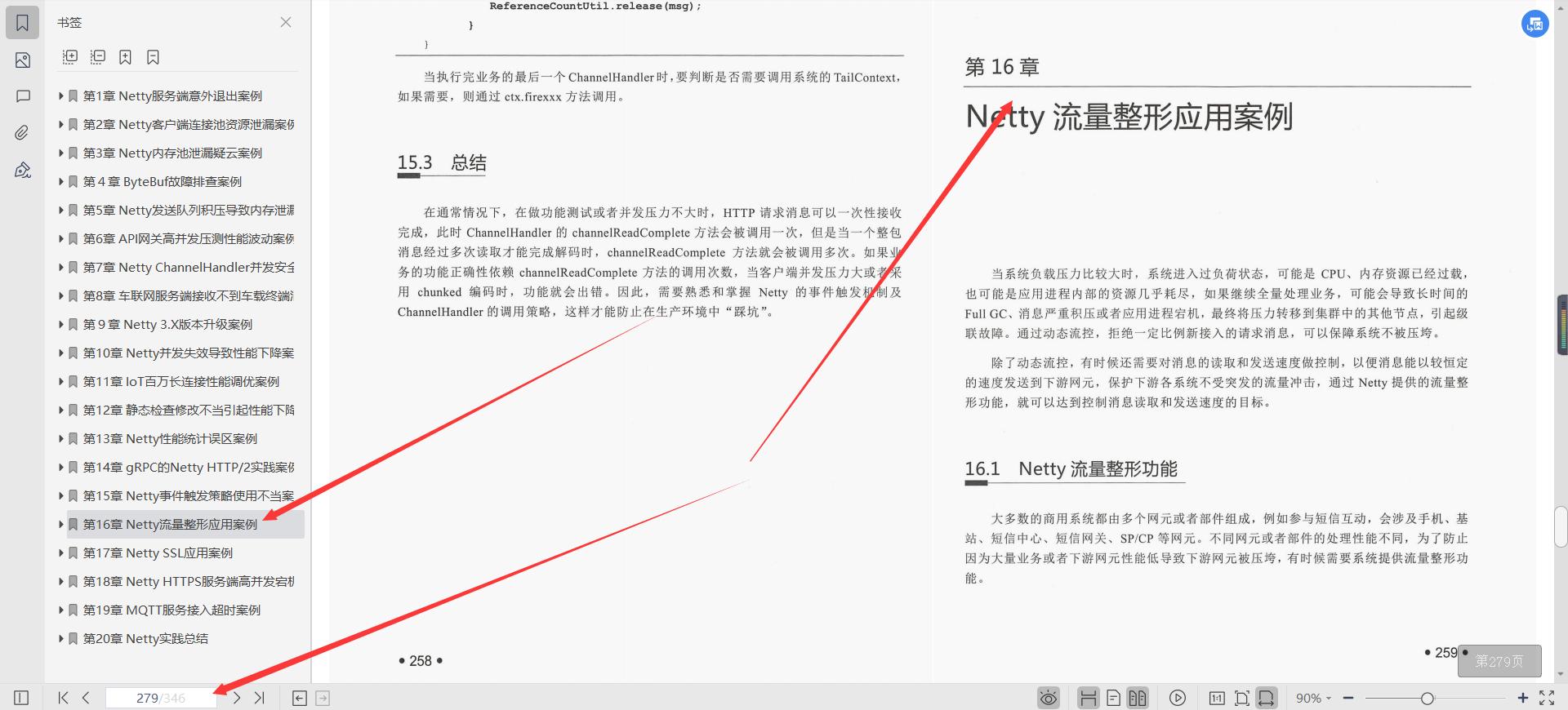Open bookmark 第17章 Netty SSL应用案例

pyautogui.click(x=158, y=552)
